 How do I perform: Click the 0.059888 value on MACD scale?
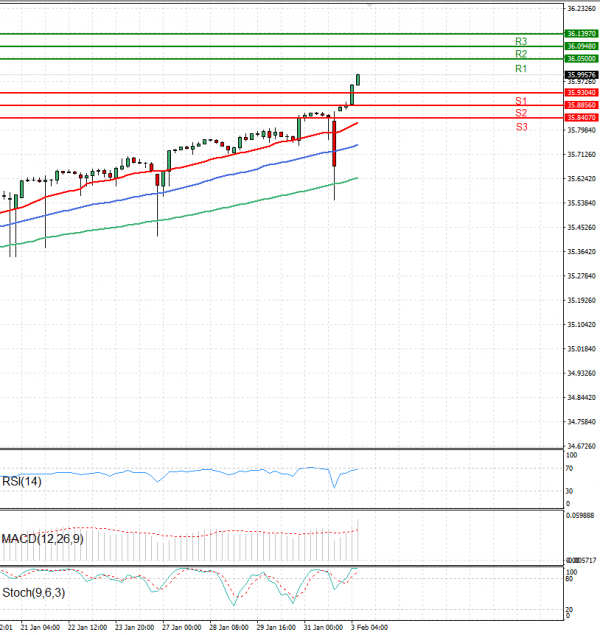[580, 515]
